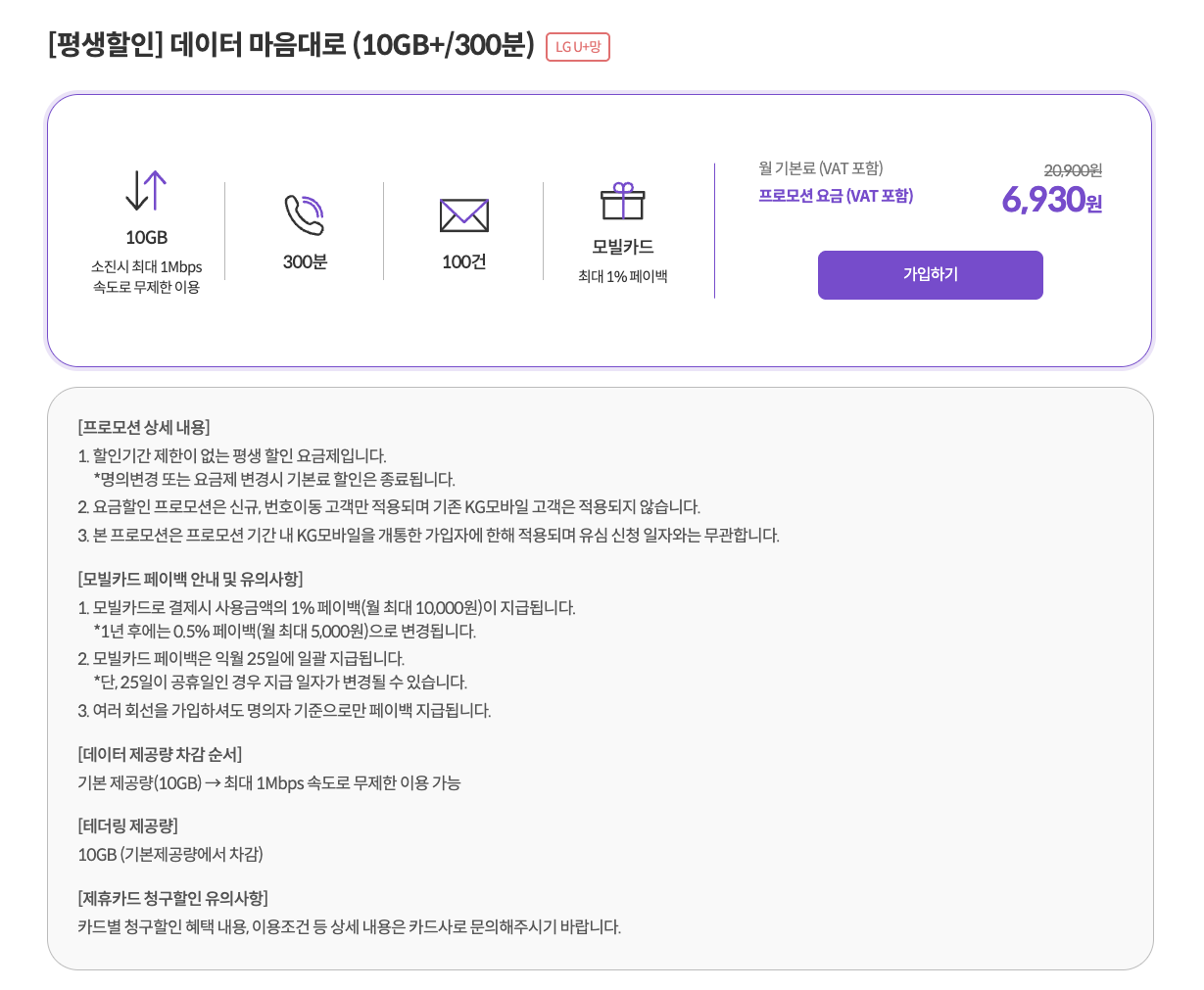Viewport: 1204px width, 990px height.
Task: Click the 100건 message count label
Action: (463, 262)
